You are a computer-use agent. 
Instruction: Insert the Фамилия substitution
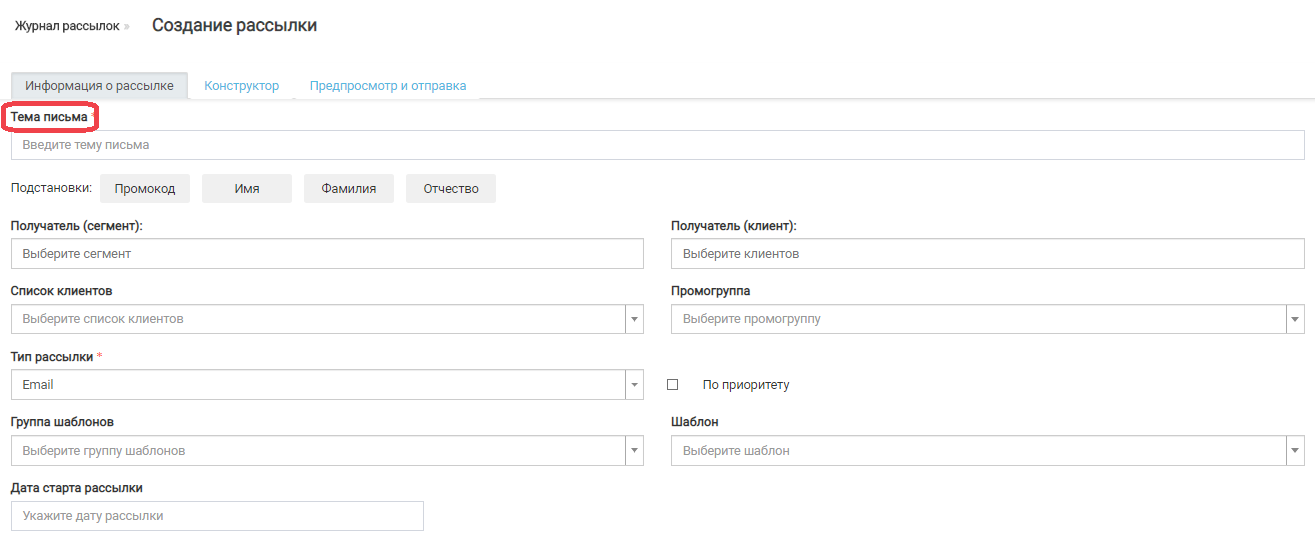coord(349,189)
